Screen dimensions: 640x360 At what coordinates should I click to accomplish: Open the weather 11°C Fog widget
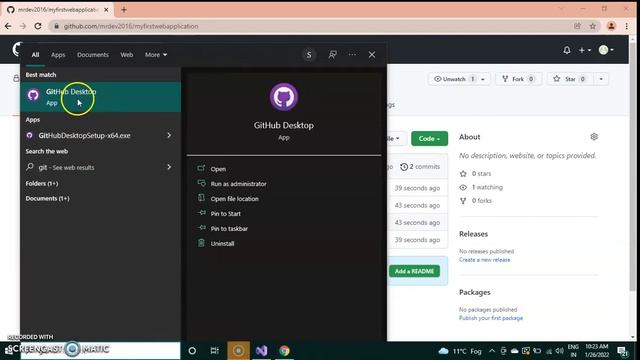tap(460, 351)
